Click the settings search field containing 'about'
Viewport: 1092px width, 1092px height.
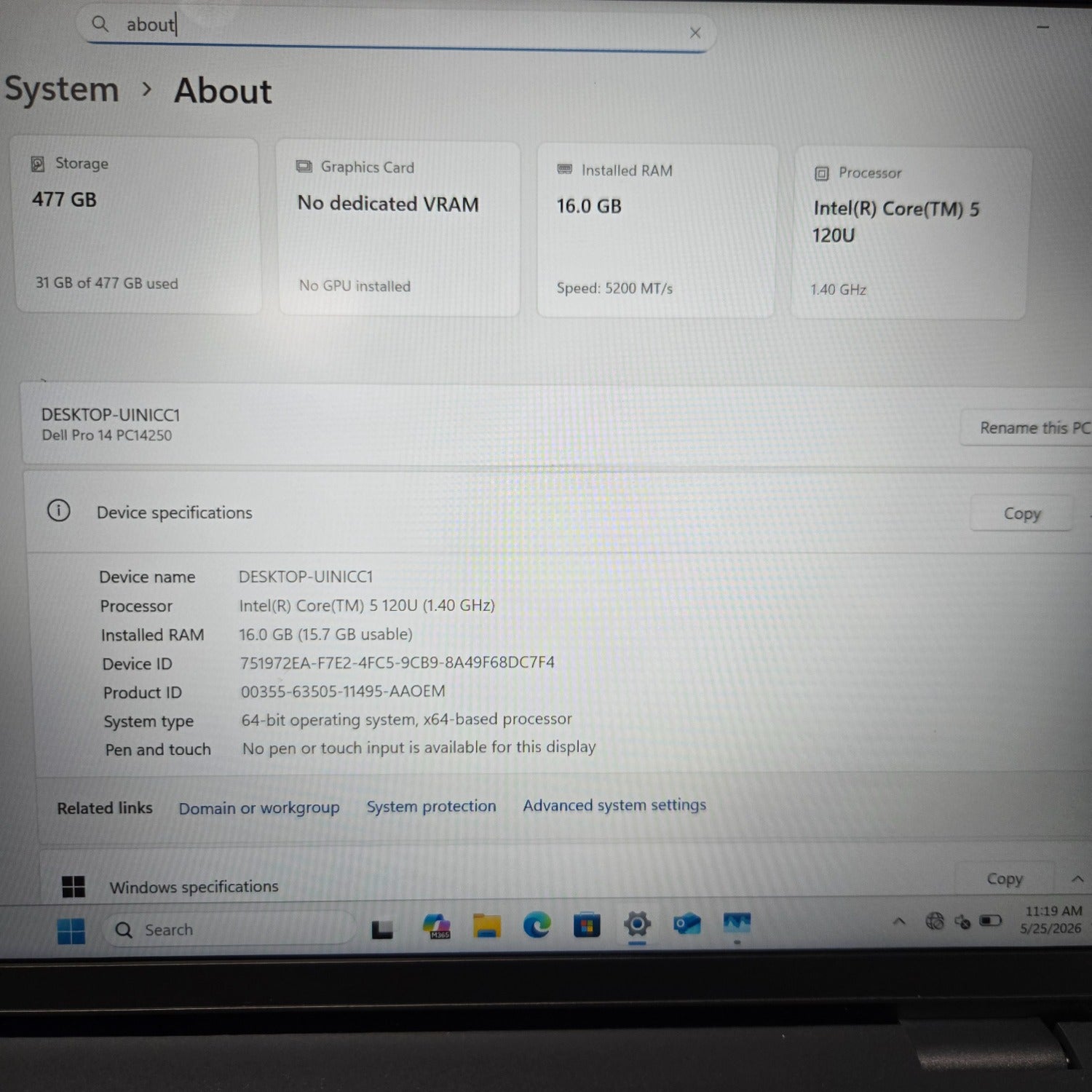(395, 30)
